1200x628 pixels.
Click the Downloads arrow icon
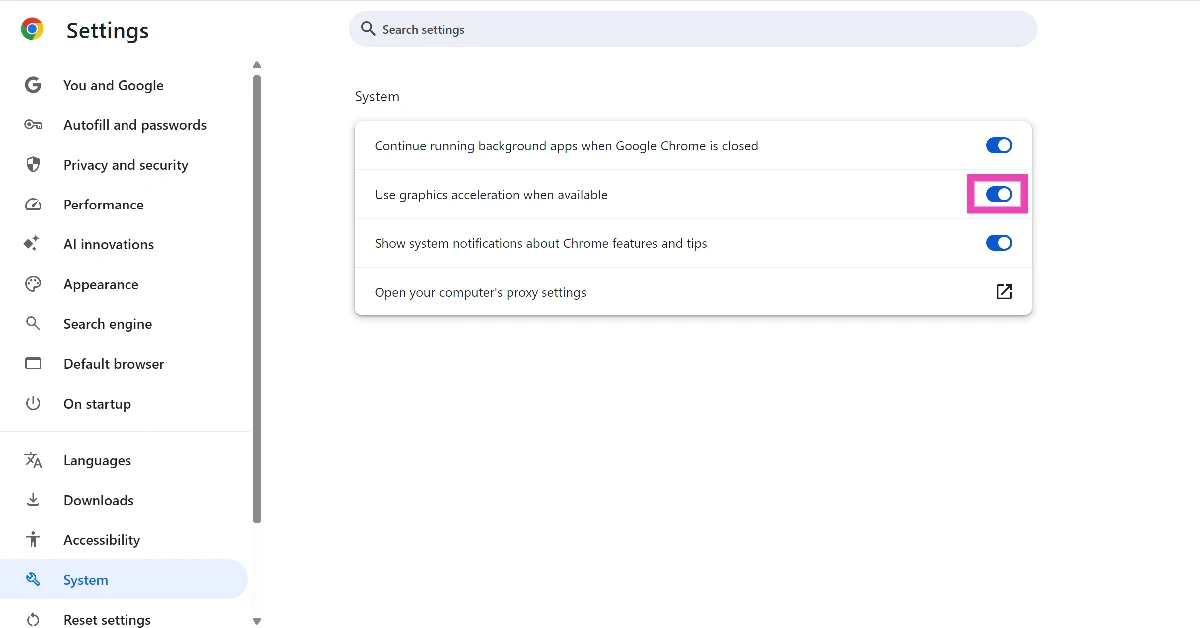tap(33, 500)
